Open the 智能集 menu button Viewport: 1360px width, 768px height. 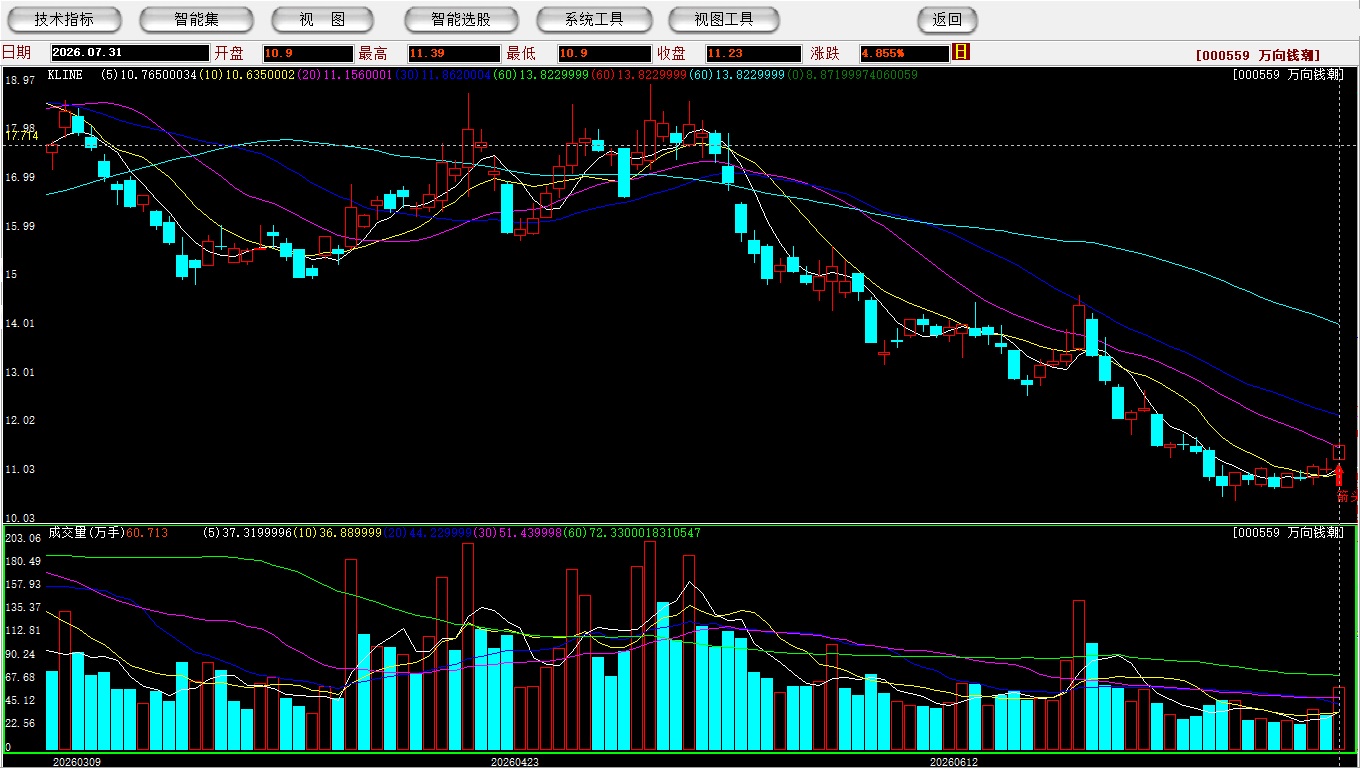(196, 19)
